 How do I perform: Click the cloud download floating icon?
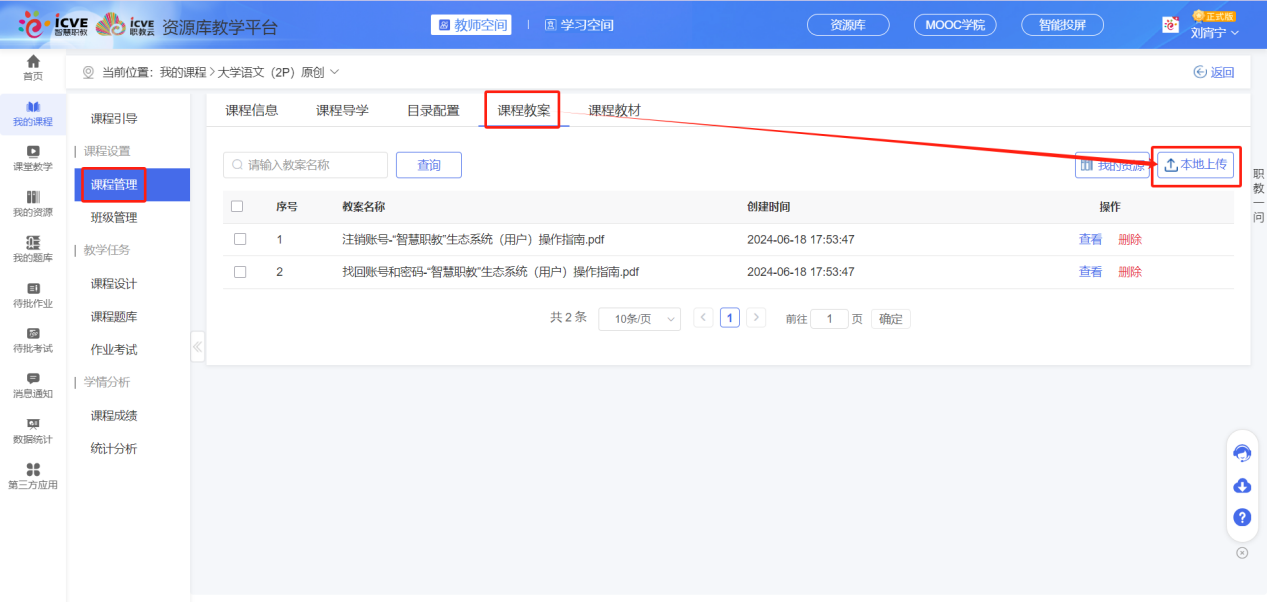pyautogui.click(x=1242, y=485)
